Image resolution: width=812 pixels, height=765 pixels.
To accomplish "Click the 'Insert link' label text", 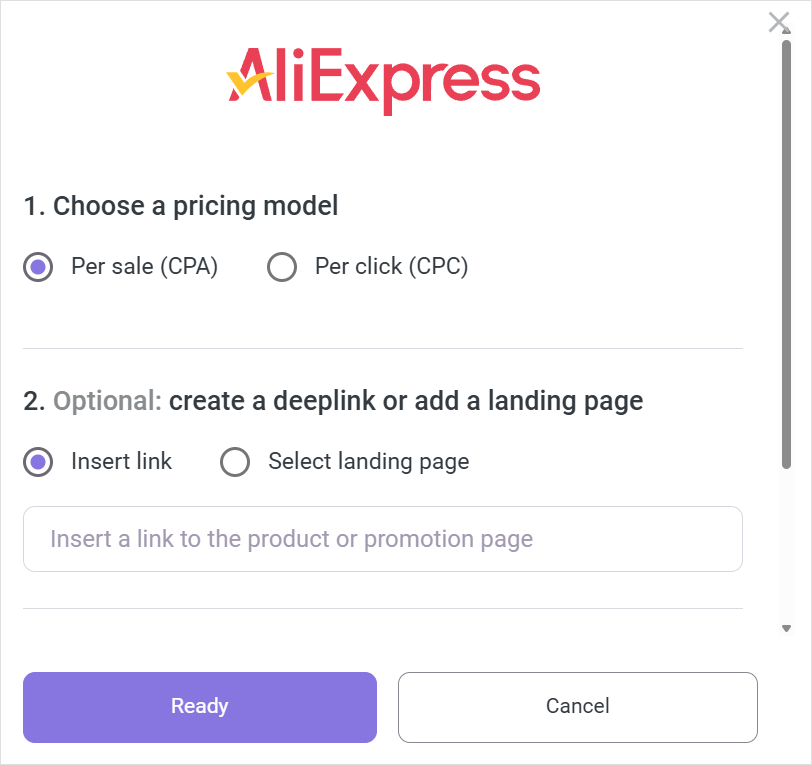I will pyautogui.click(x=121, y=462).
